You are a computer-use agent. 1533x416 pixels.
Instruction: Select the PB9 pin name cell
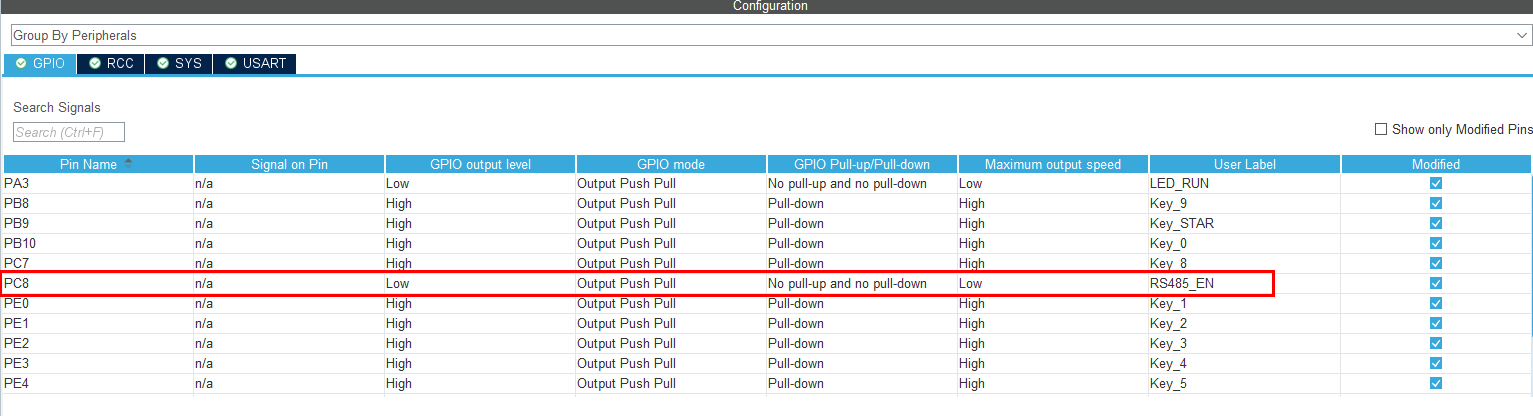point(98,224)
